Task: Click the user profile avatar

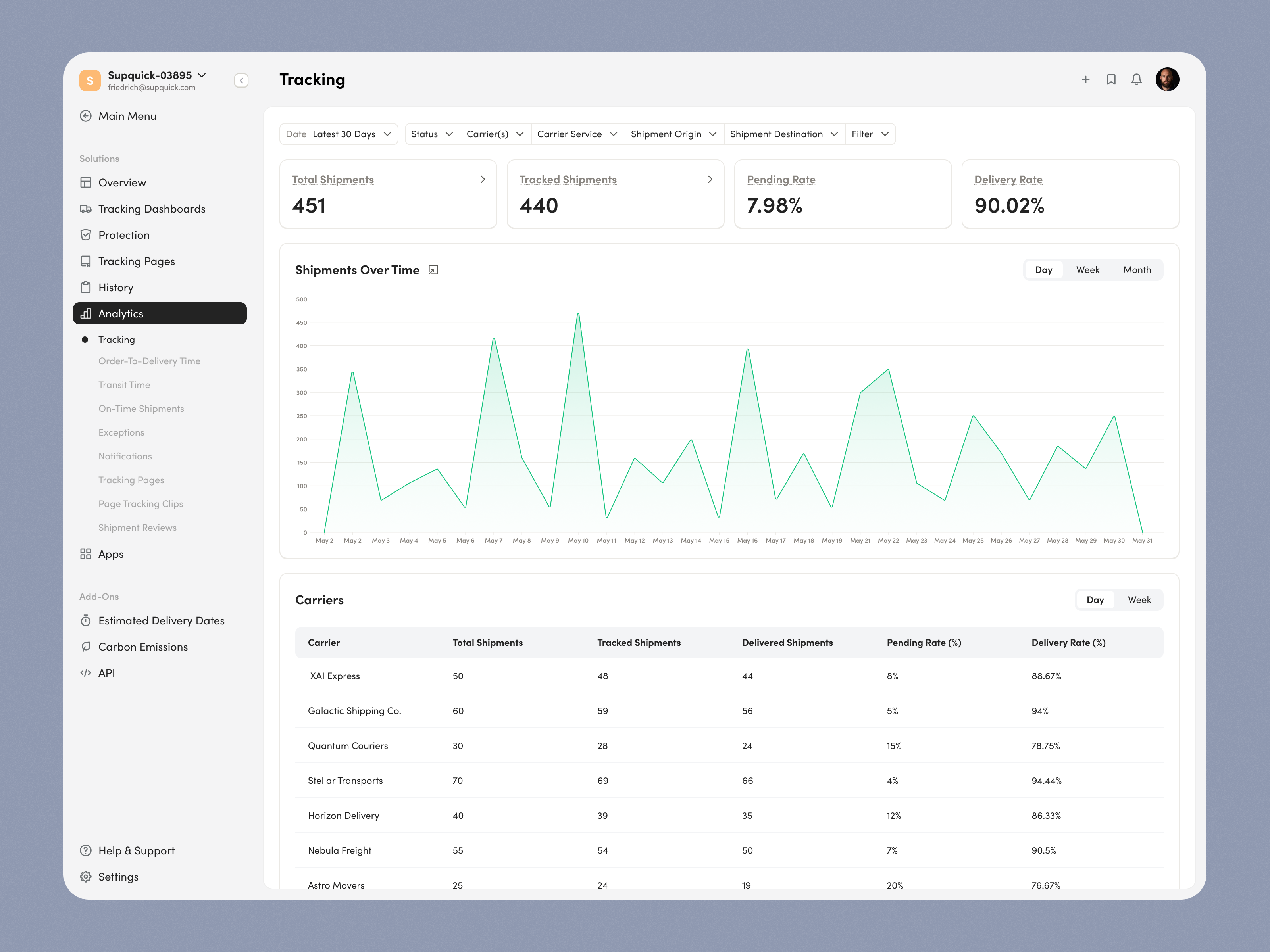Action: [1167, 80]
